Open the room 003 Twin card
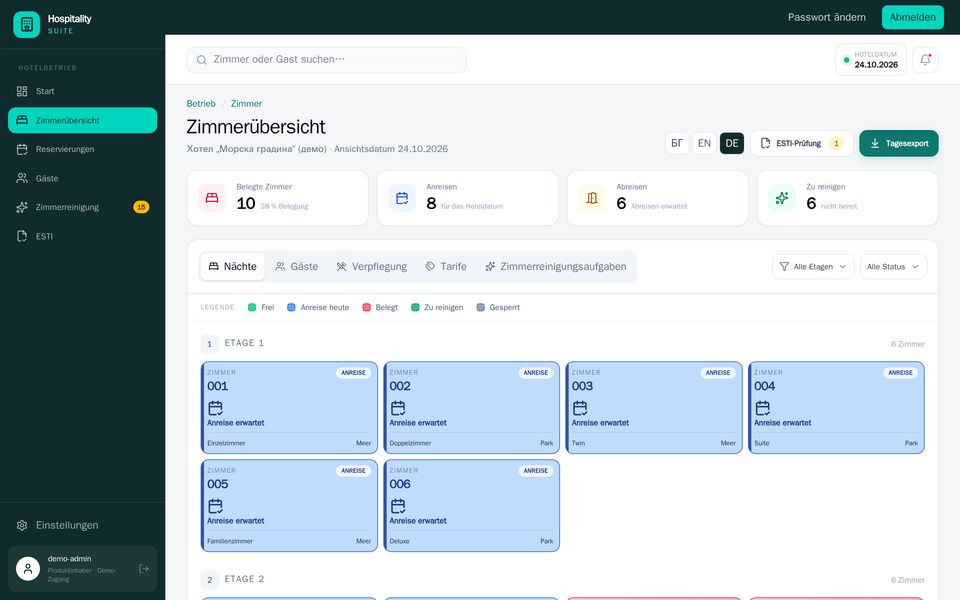Screen dimensions: 960x600 tap(654, 408)
